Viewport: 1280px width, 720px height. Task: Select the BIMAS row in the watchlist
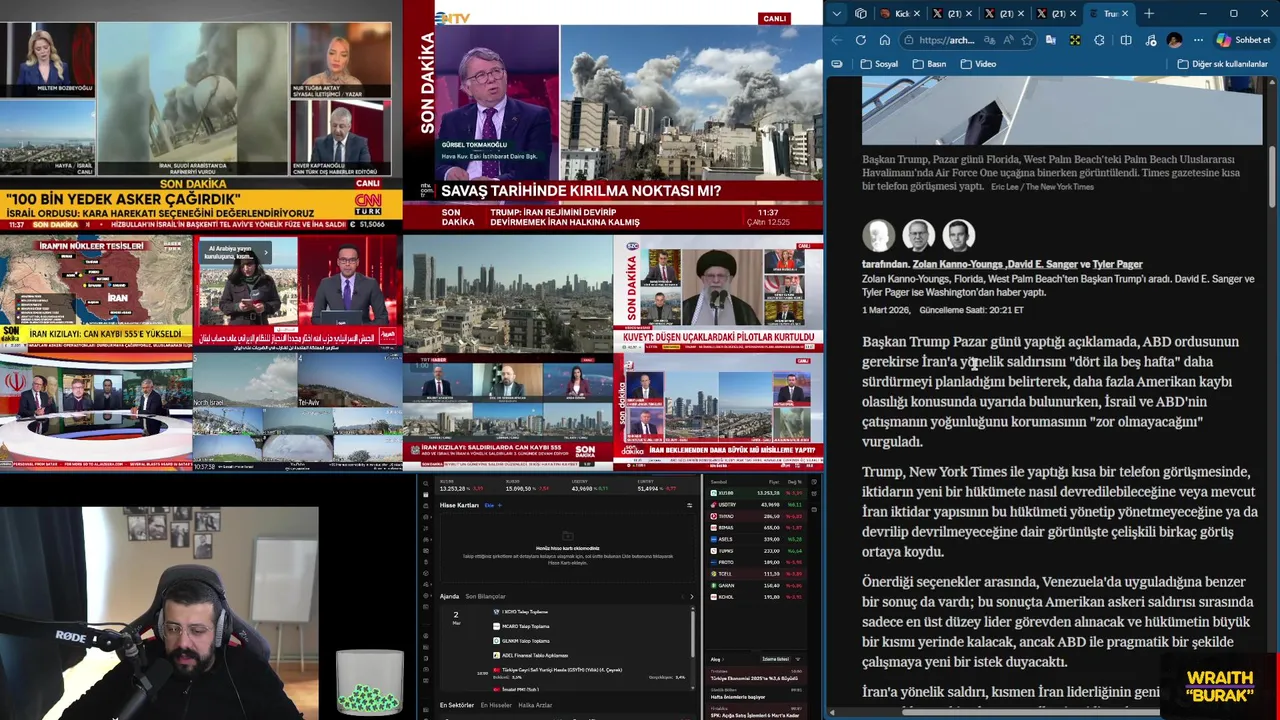coord(756,528)
